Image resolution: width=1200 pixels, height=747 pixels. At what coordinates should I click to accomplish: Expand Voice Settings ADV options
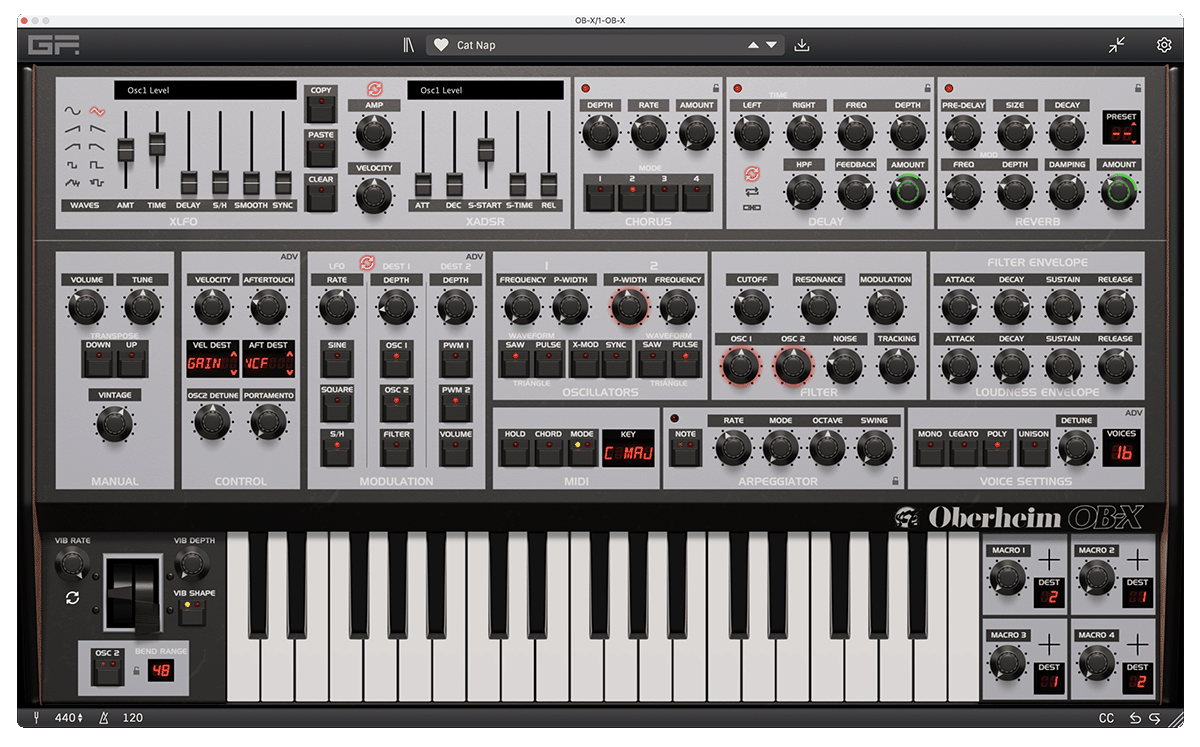point(1133,412)
